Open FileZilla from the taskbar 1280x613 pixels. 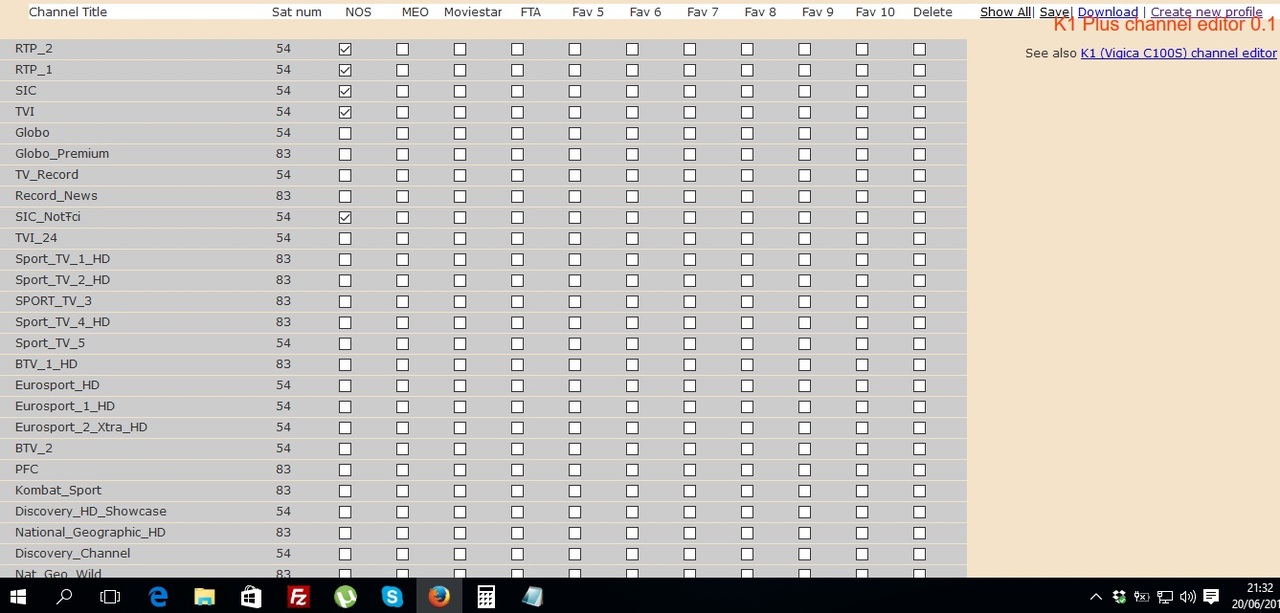tap(297, 597)
